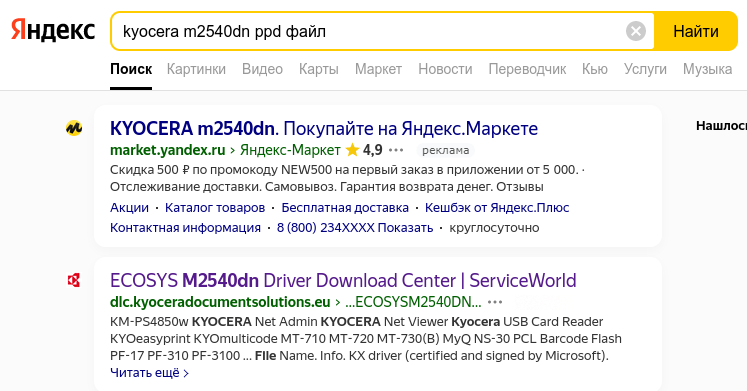The image size is (747, 391).
Task: Switch to the Музыка tab
Action: pos(707,69)
